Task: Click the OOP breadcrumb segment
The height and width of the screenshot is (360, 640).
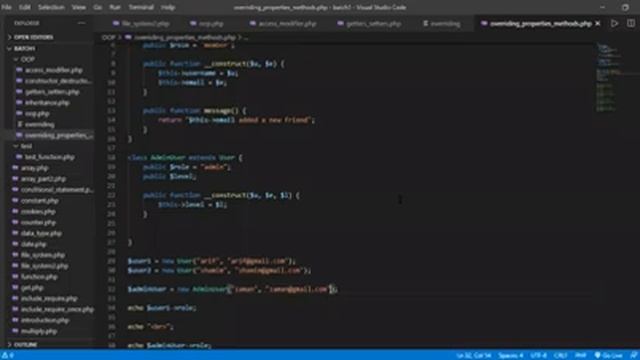Action: (108, 37)
